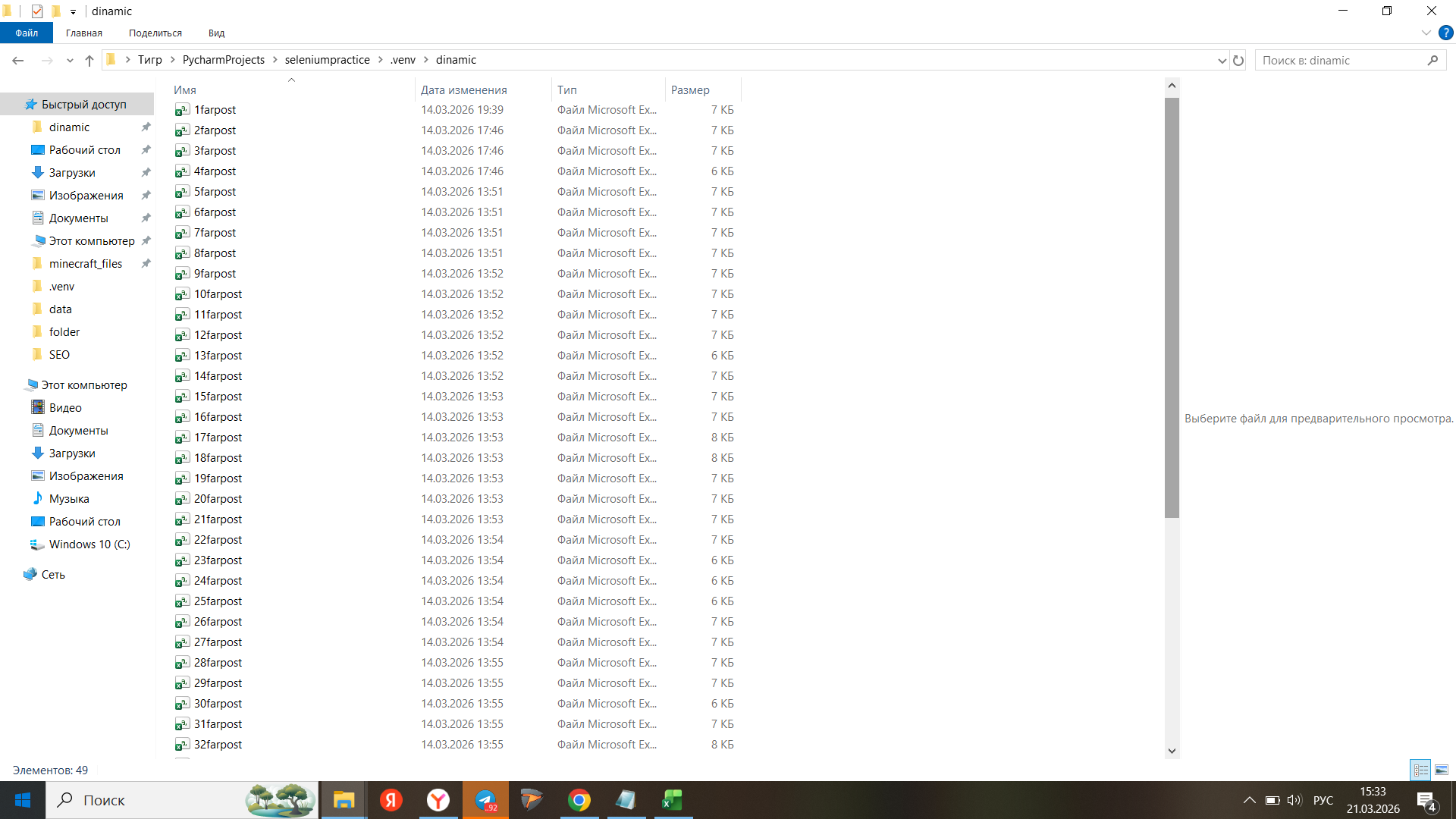The height and width of the screenshot is (819, 1456).
Task: Click the search box magnifier icon
Action: coord(1432,60)
